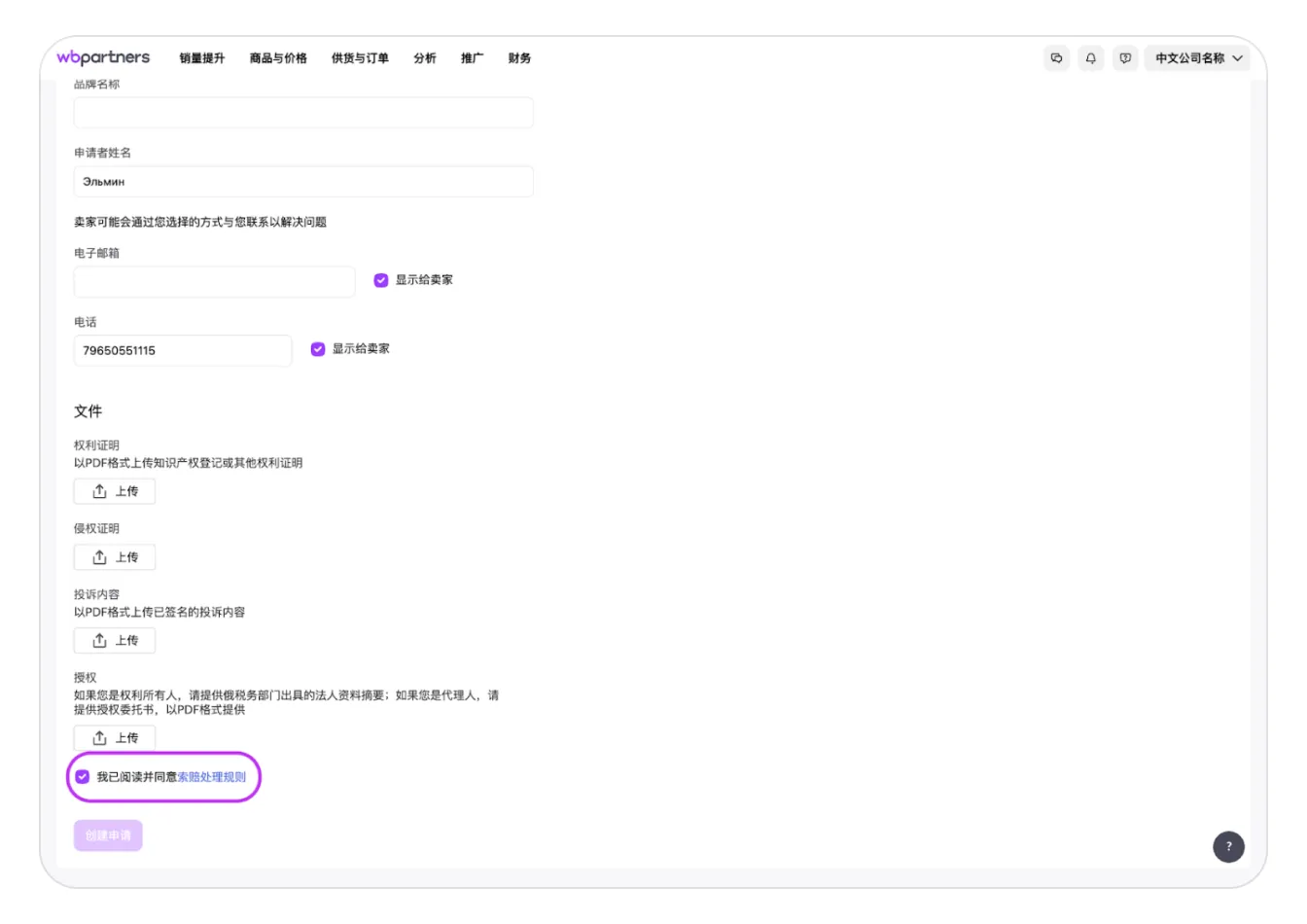
Task: Click the question bubble support icon
Action: [x=1125, y=58]
